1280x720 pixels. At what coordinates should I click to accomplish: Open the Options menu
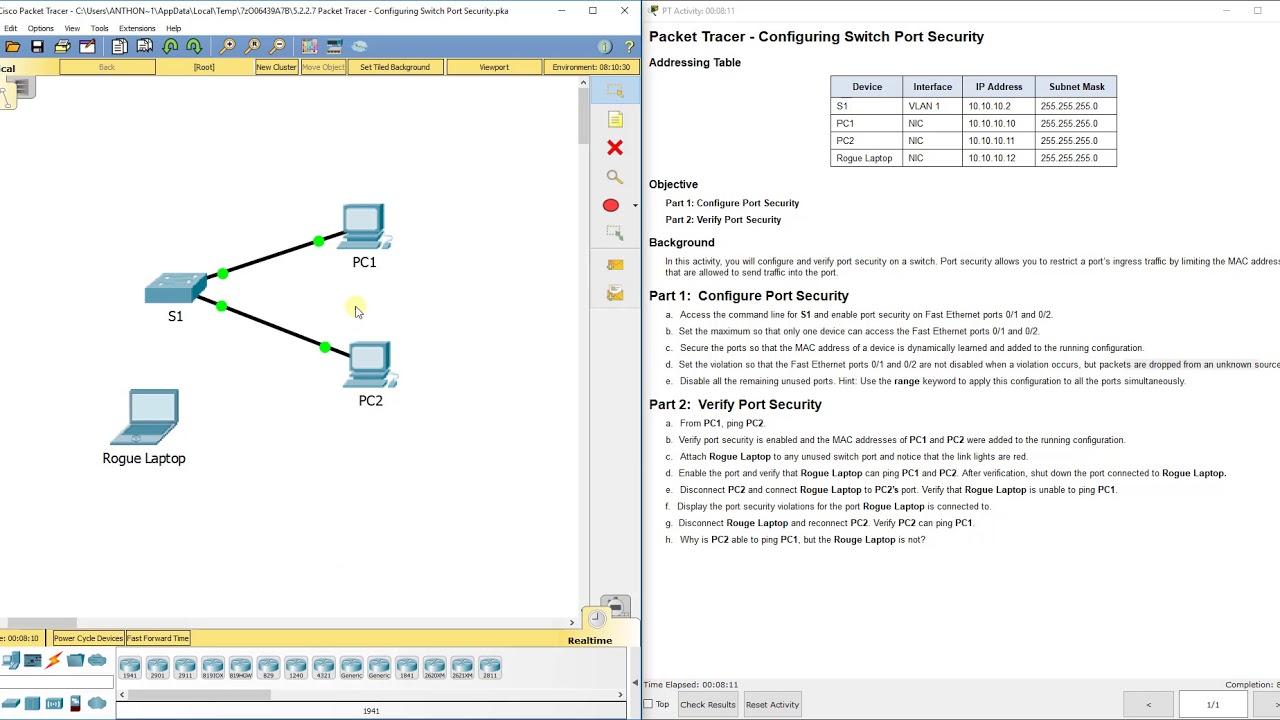click(41, 28)
